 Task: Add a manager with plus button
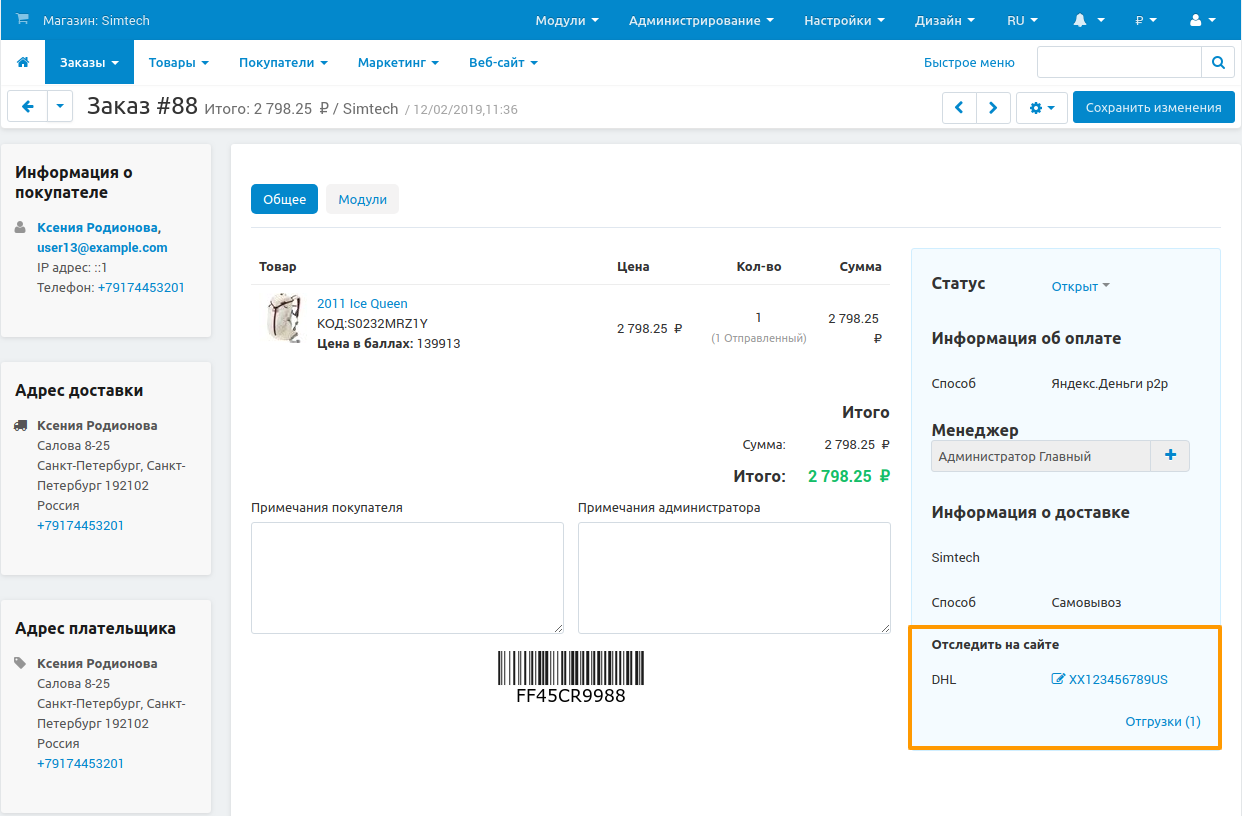point(1170,456)
